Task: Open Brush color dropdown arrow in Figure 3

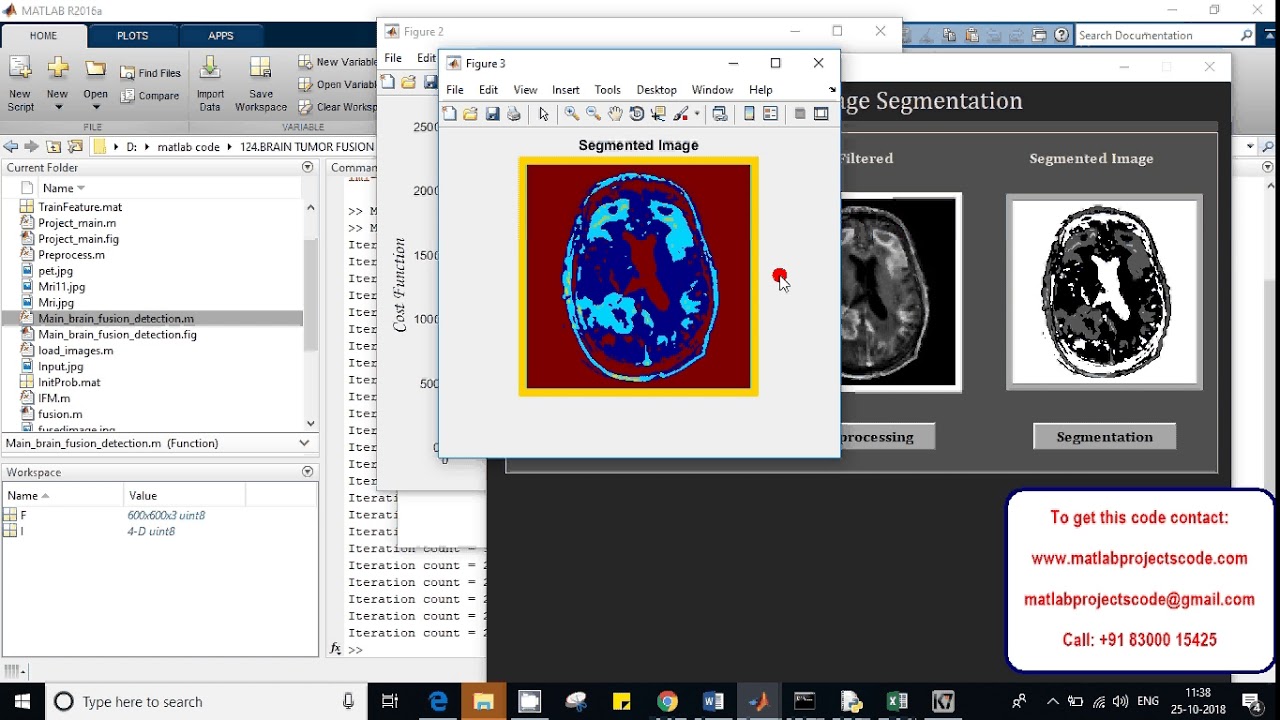Action: pyautogui.click(x=697, y=114)
